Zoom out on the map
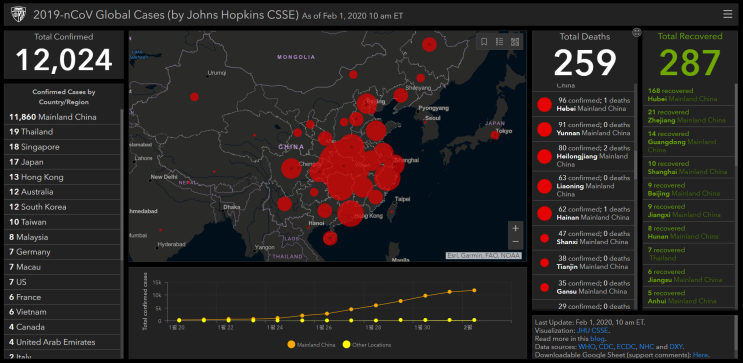The image size is (743, 363). tap(516, 242)
